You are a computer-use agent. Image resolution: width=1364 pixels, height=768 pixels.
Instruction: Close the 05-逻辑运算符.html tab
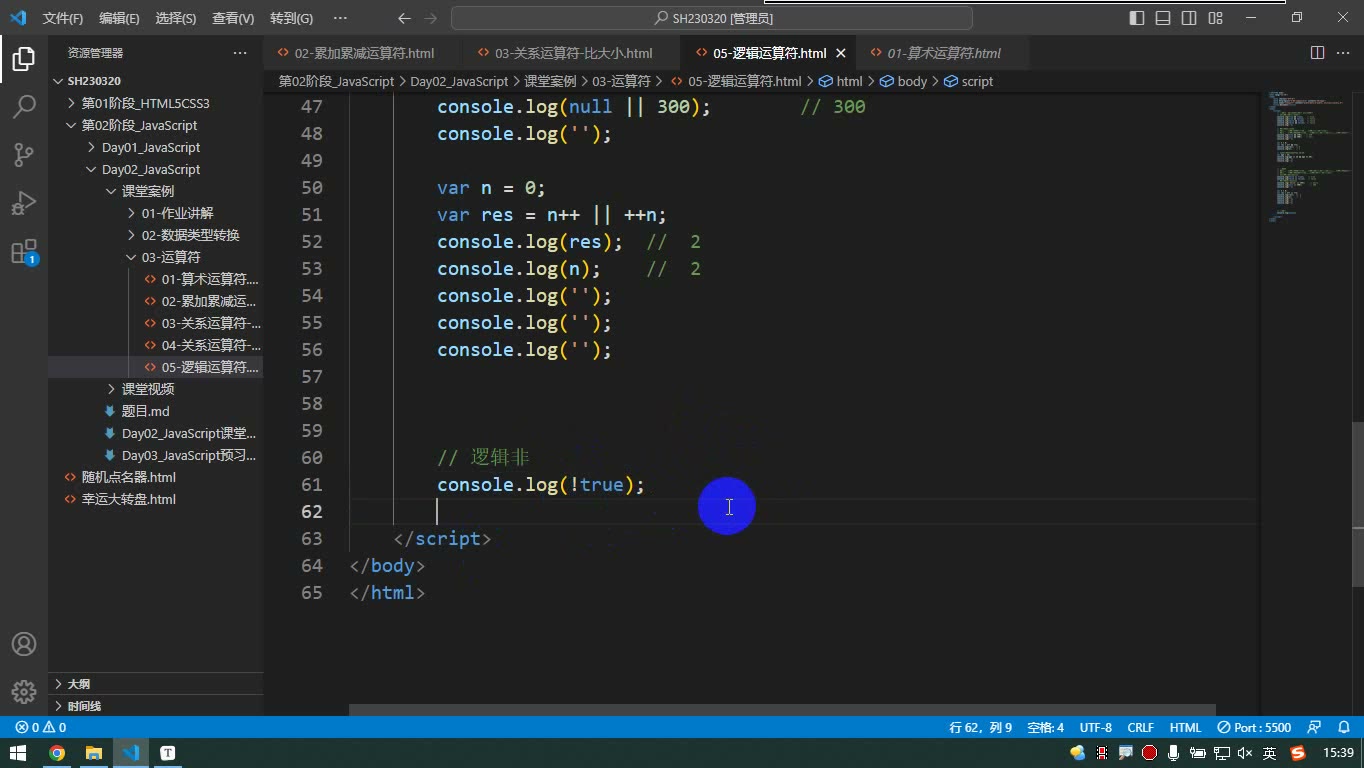[x=841, y=53]
